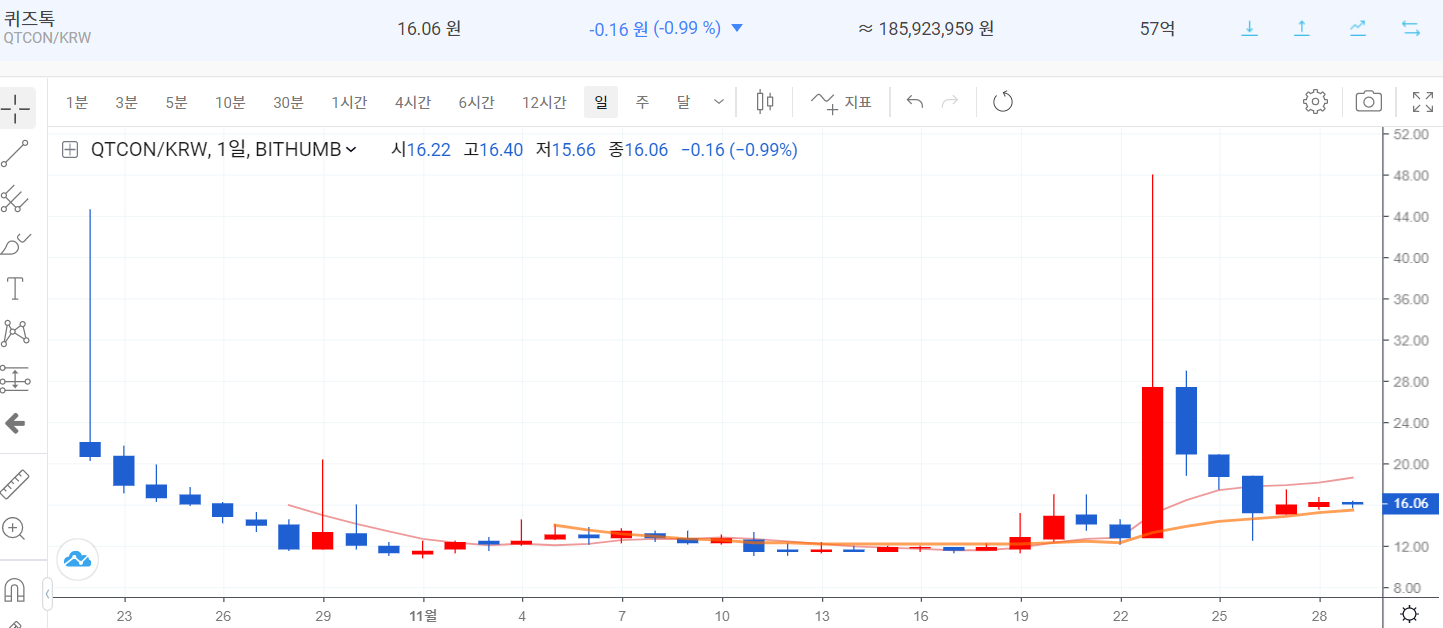
Task: Click the back arrow in the left toolbar
Action: [x=15, y=424]
